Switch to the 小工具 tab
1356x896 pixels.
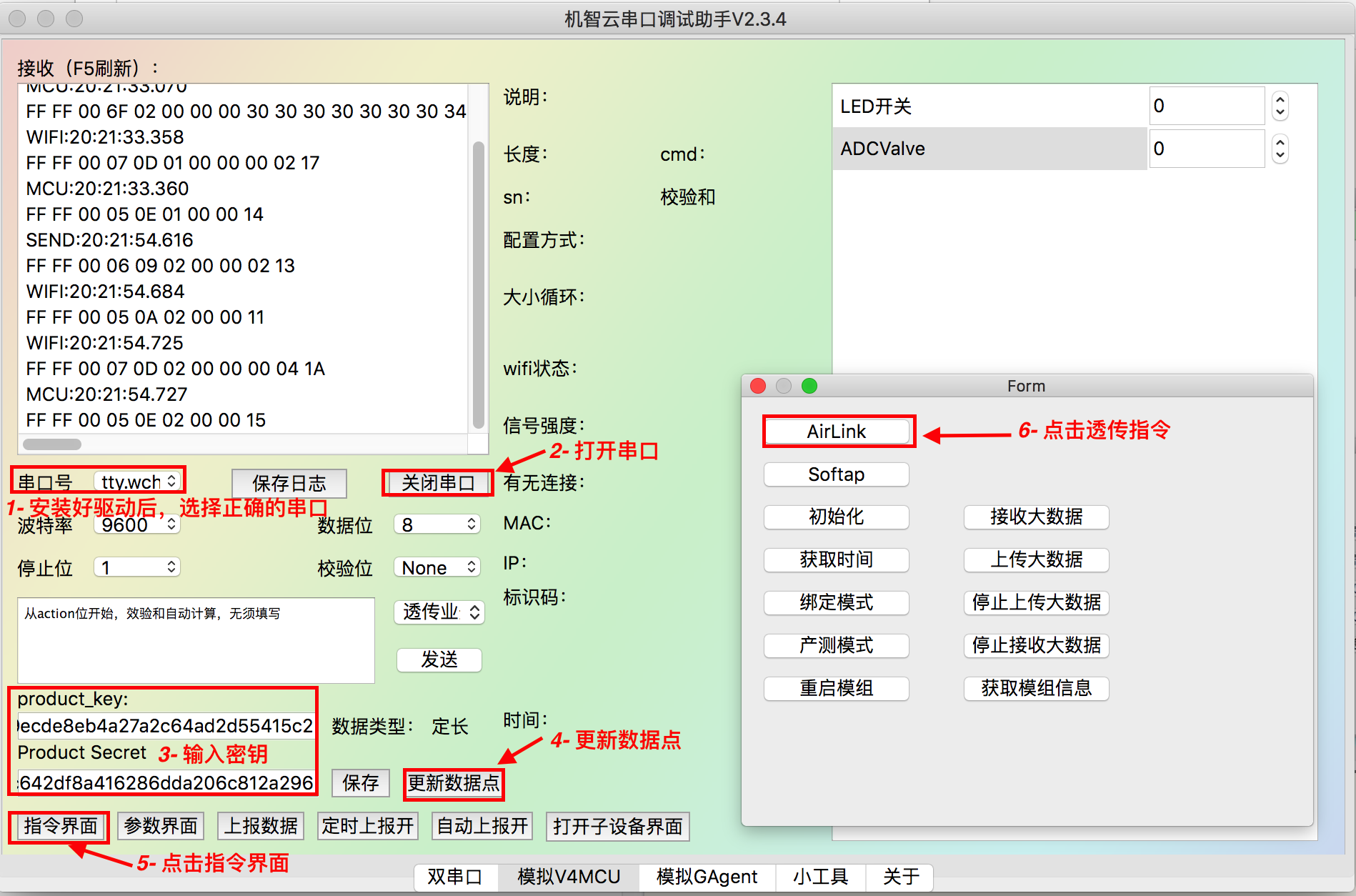pos(820,877)
